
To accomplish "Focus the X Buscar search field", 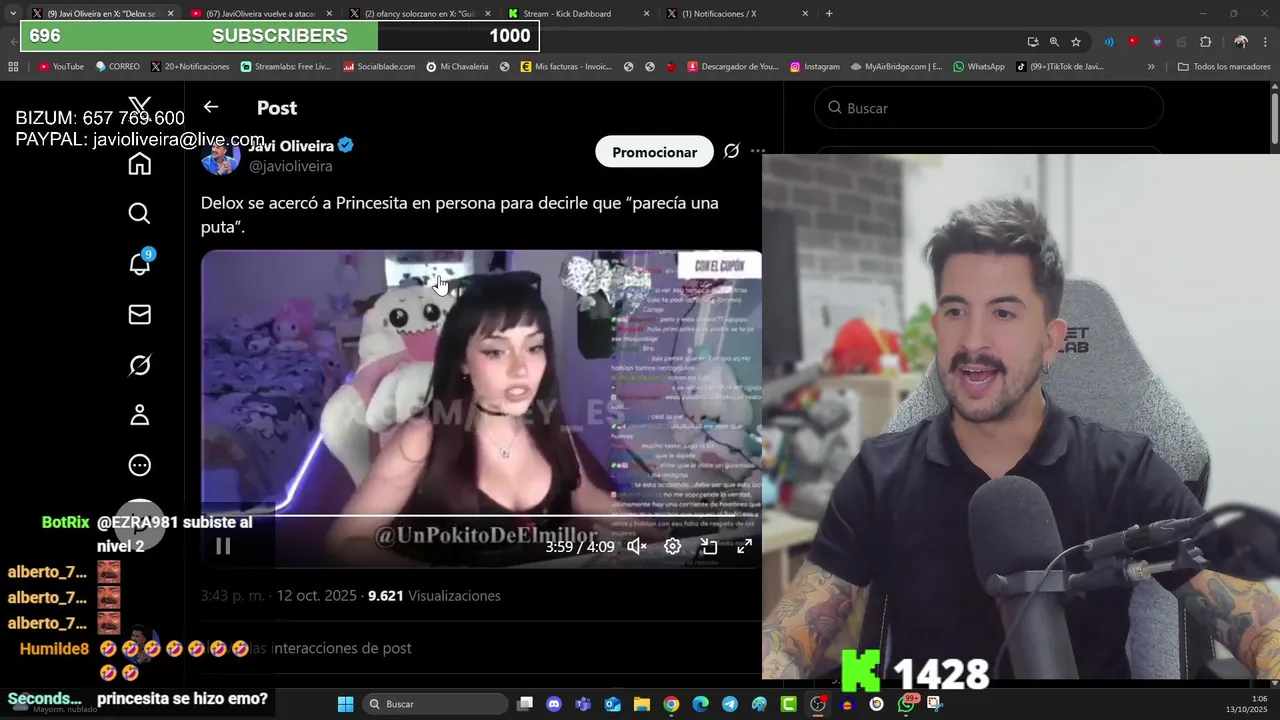I will point(989,108).
